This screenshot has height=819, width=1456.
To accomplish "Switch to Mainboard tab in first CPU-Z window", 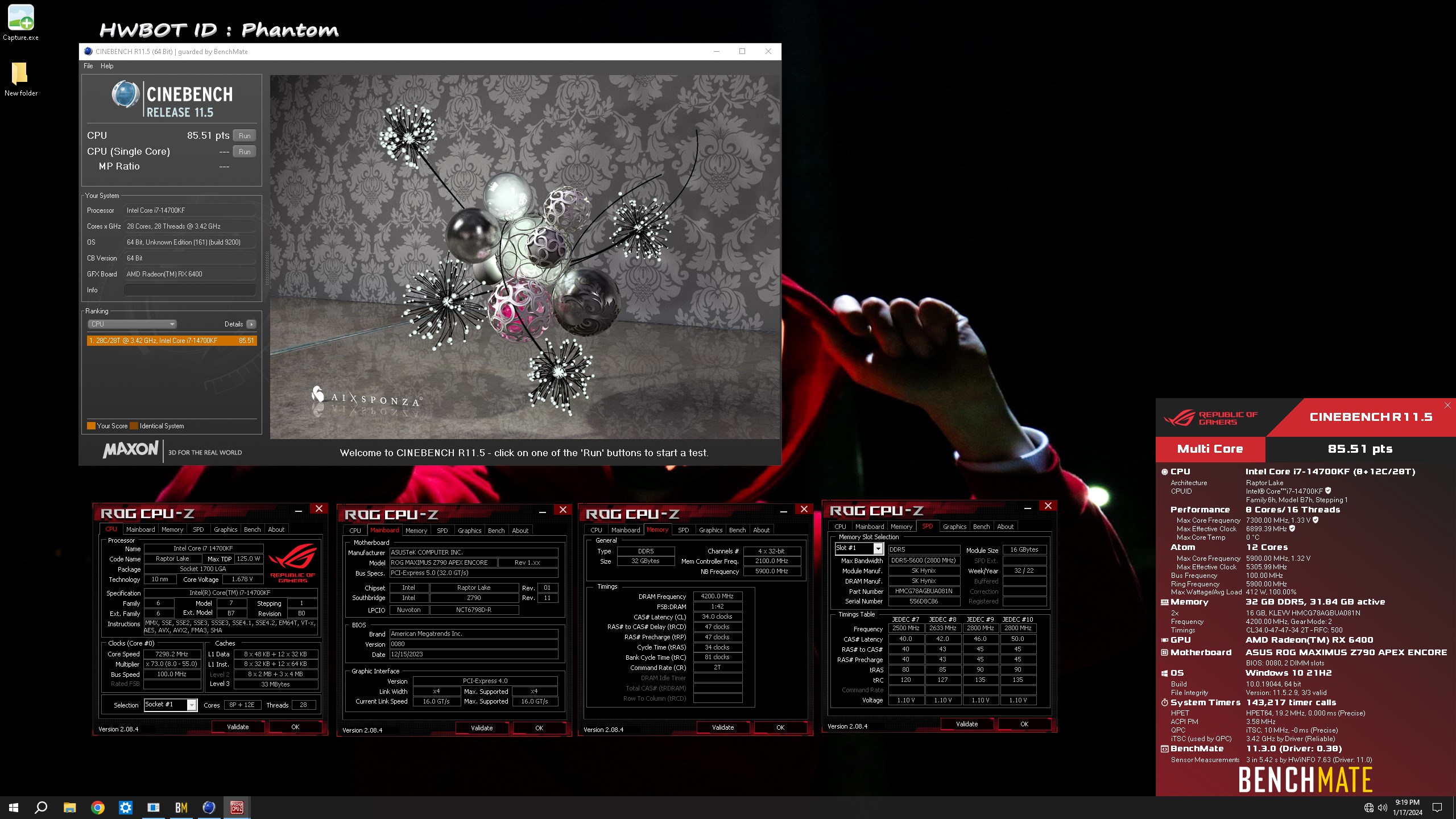I will (x=140, y=530).
